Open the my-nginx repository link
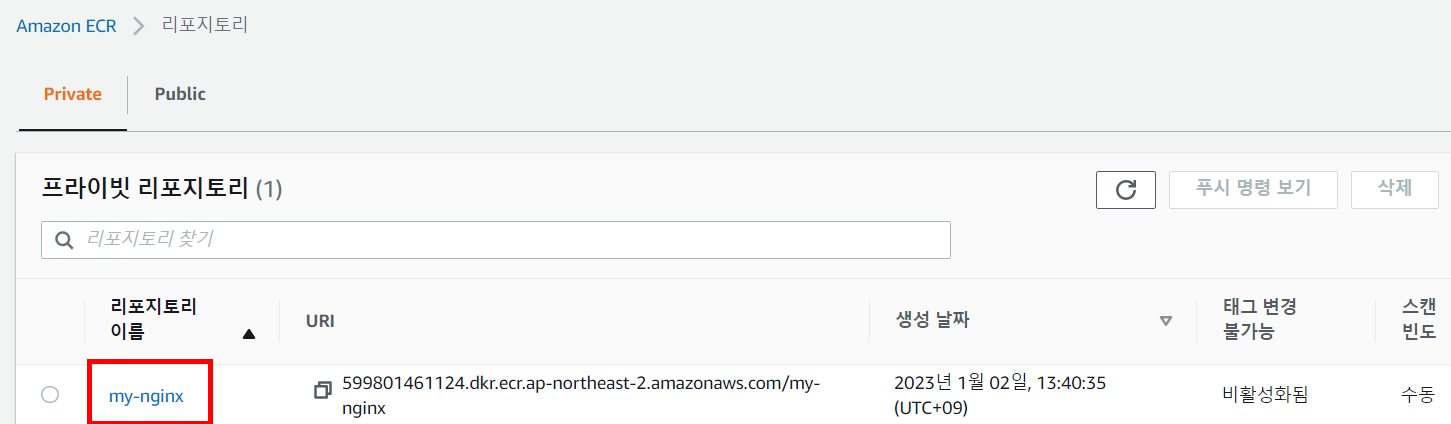Viewport: 1451px width, 424px height. click(x=146, y=396)
